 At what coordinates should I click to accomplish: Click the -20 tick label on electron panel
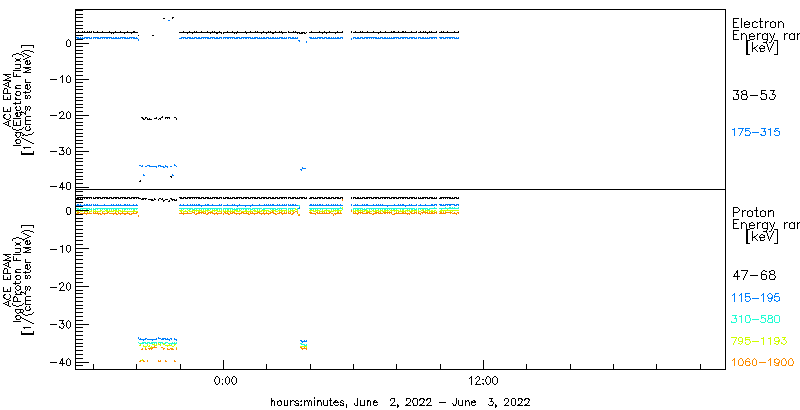[60, 116]
